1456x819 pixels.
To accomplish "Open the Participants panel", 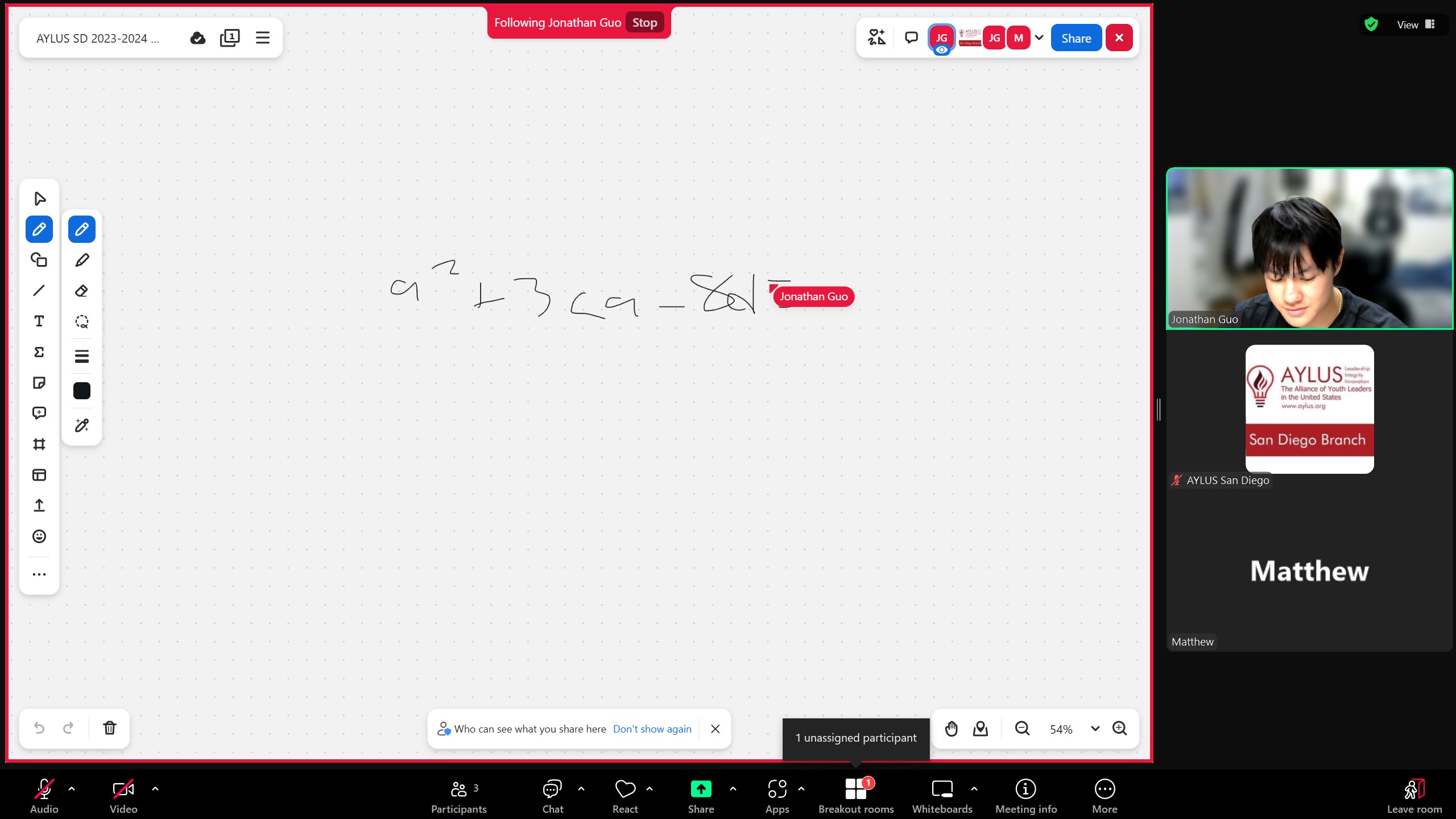I will click(x=458, y=794).
